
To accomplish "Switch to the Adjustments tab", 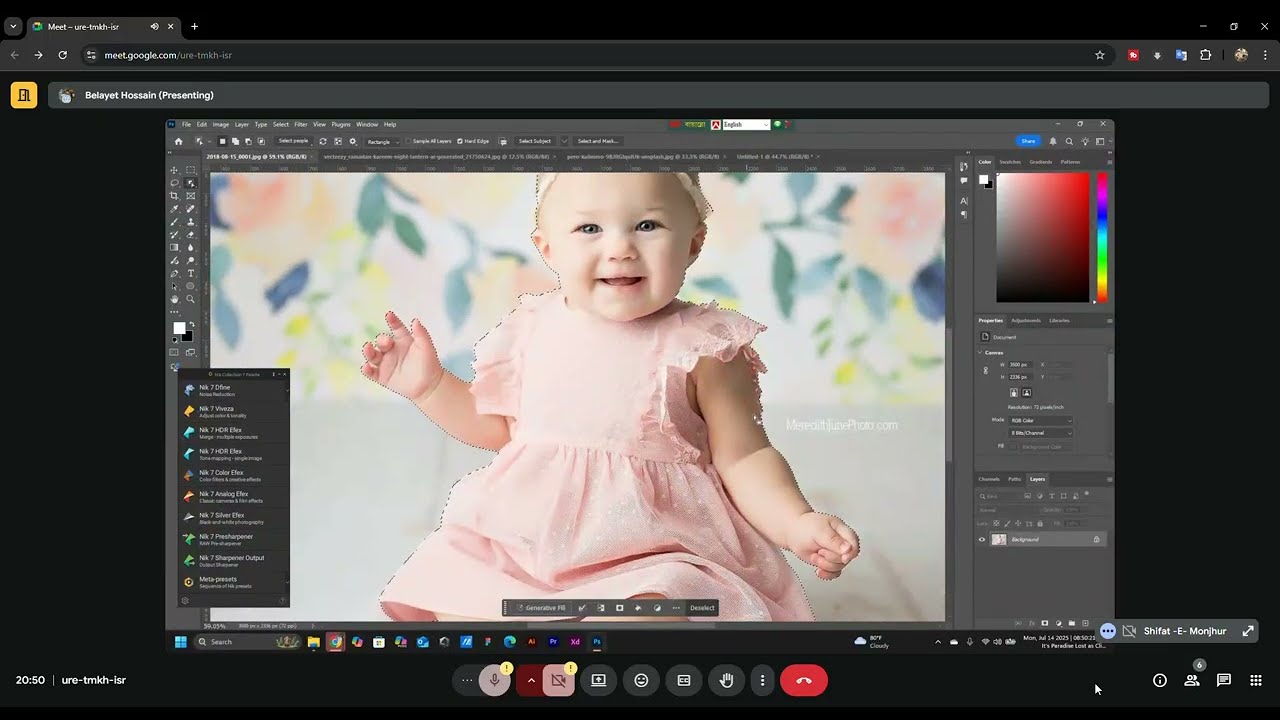I will click(x=1026, y=320).
